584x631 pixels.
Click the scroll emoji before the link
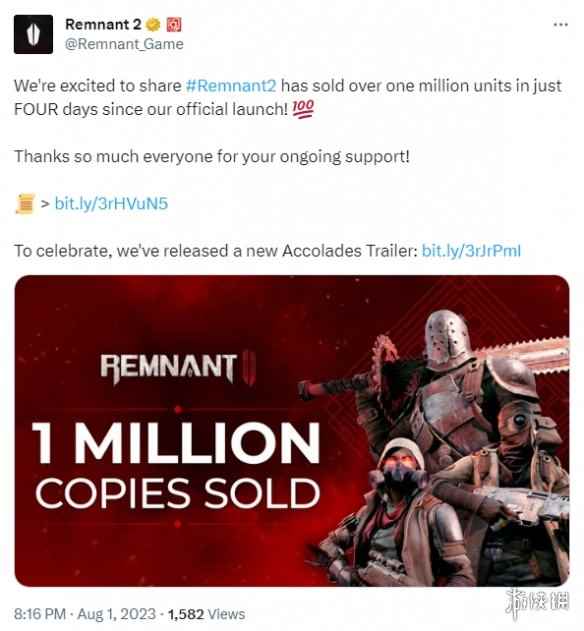[26, 204]
